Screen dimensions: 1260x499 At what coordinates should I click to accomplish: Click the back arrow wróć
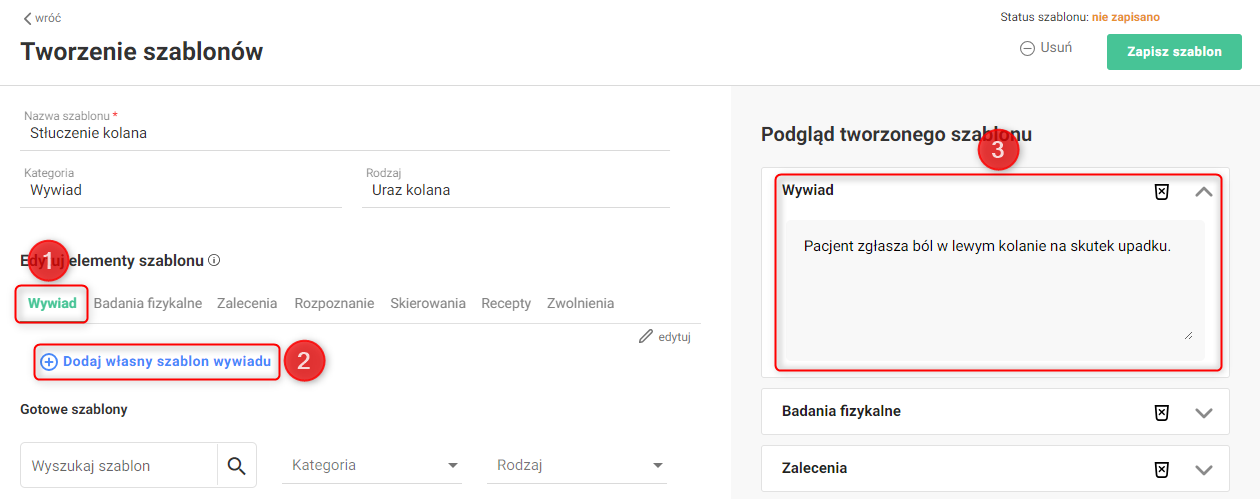pos(27,18)
